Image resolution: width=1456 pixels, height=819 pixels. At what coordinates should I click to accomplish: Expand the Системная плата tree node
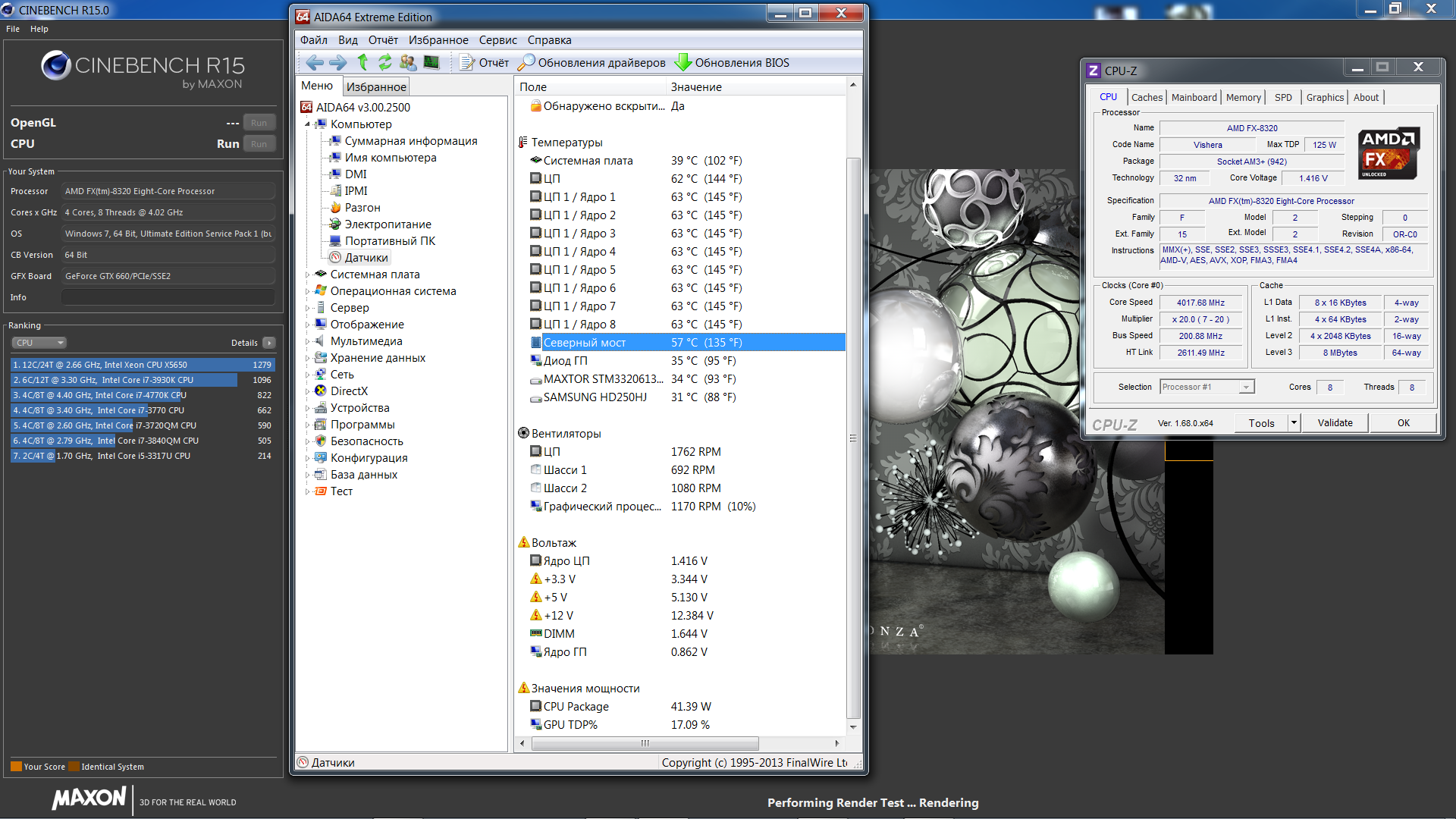coord(308,275)
